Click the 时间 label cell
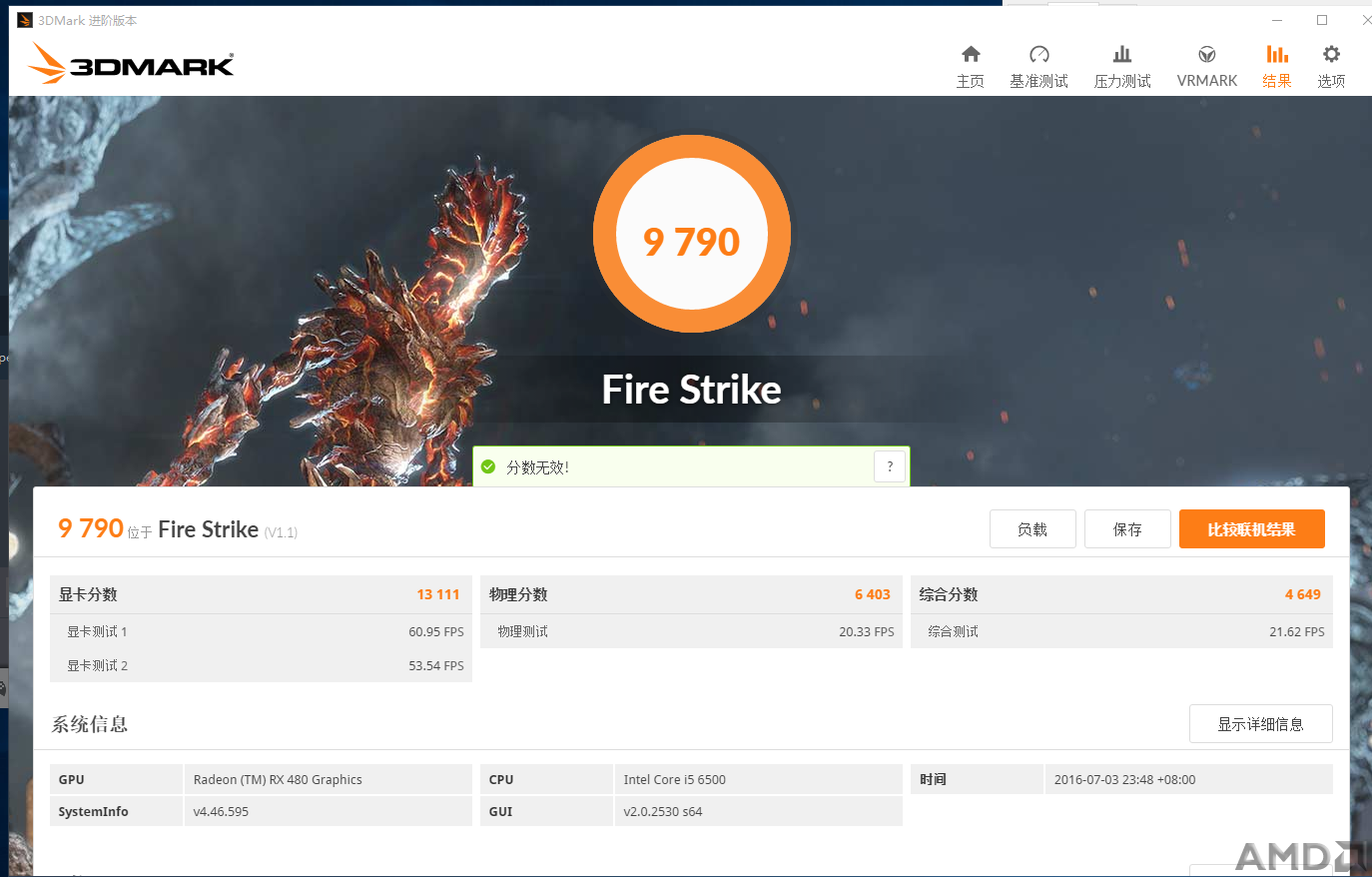This screenshot has width=1372, height=877. 977,779
